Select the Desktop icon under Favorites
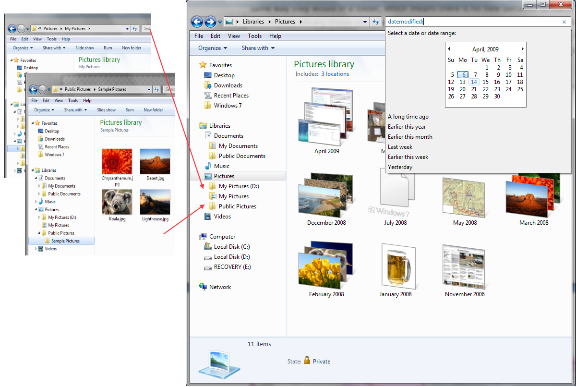This screenshot has height=387, width=576. point(208,75)
